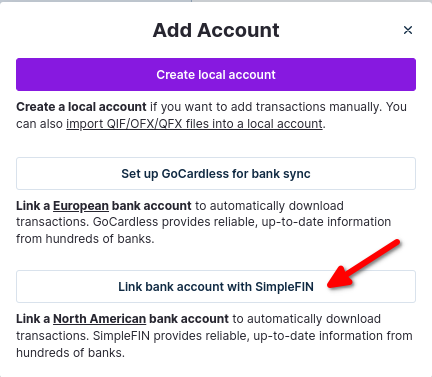
Task: Click the 'hundreds of banks.' line at the bottom
Action: point(71,352)
